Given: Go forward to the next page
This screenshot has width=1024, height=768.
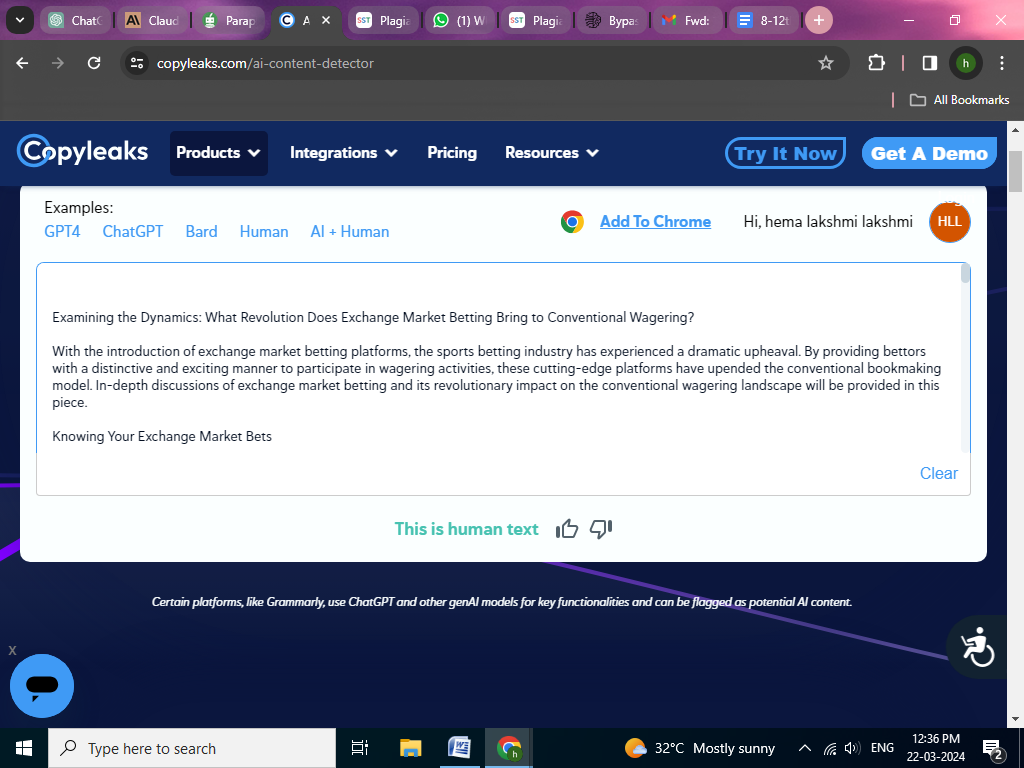Looking at the screenshot, I should point(58,63).
